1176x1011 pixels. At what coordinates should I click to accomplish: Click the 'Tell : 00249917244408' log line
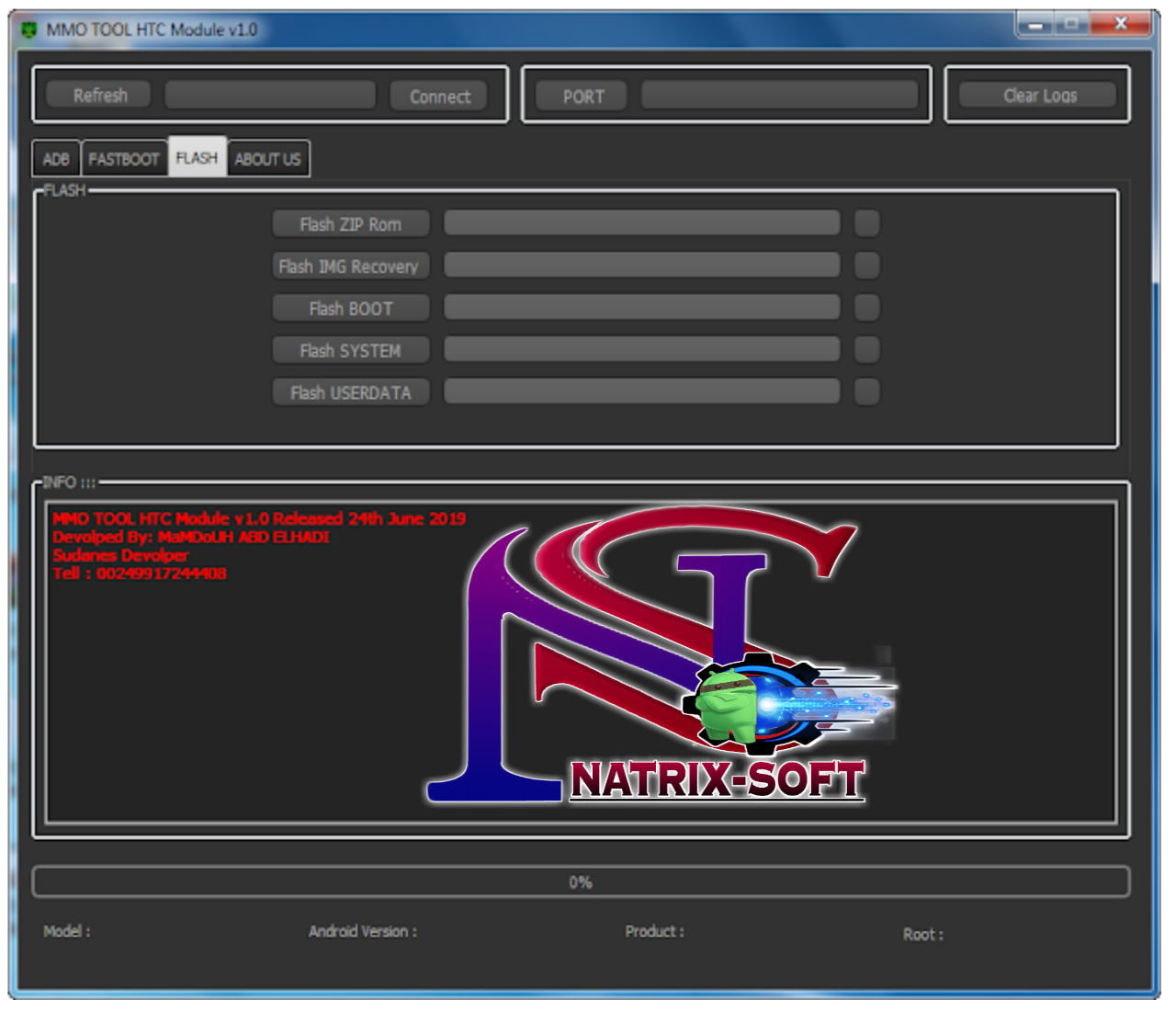140,574
